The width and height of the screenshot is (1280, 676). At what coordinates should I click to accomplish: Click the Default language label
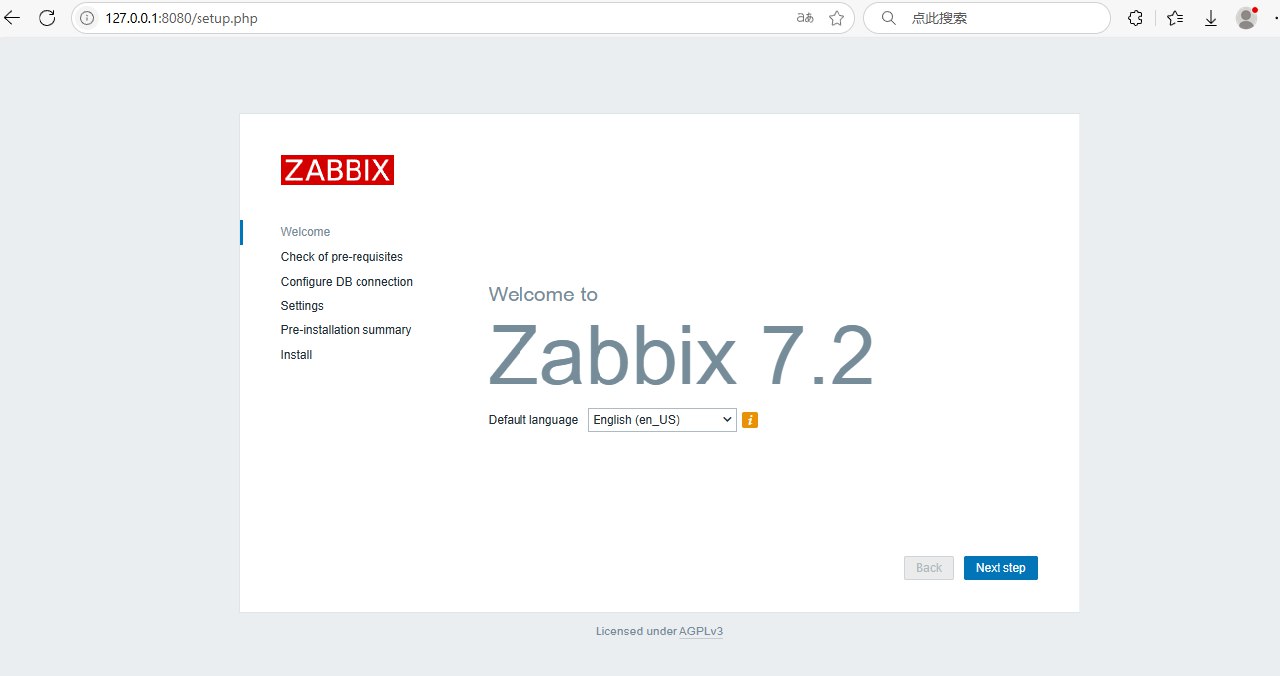533,420
